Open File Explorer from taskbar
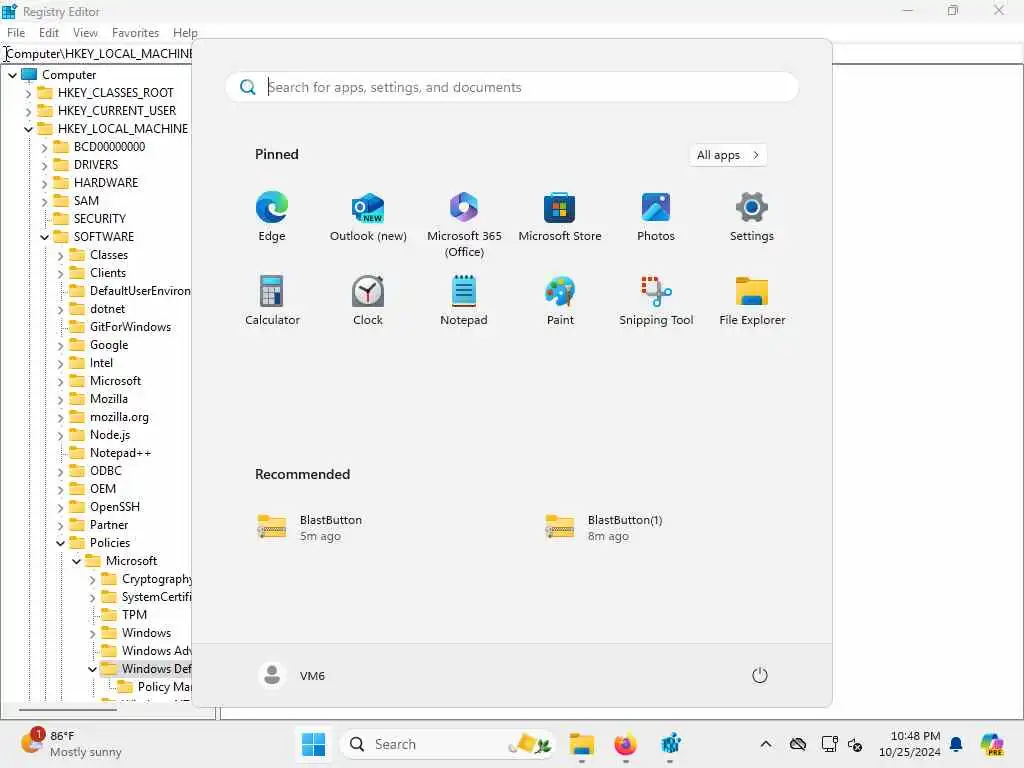Viewport: 1024px width, 768px height. pyautogui.click(x=581, y=744)
